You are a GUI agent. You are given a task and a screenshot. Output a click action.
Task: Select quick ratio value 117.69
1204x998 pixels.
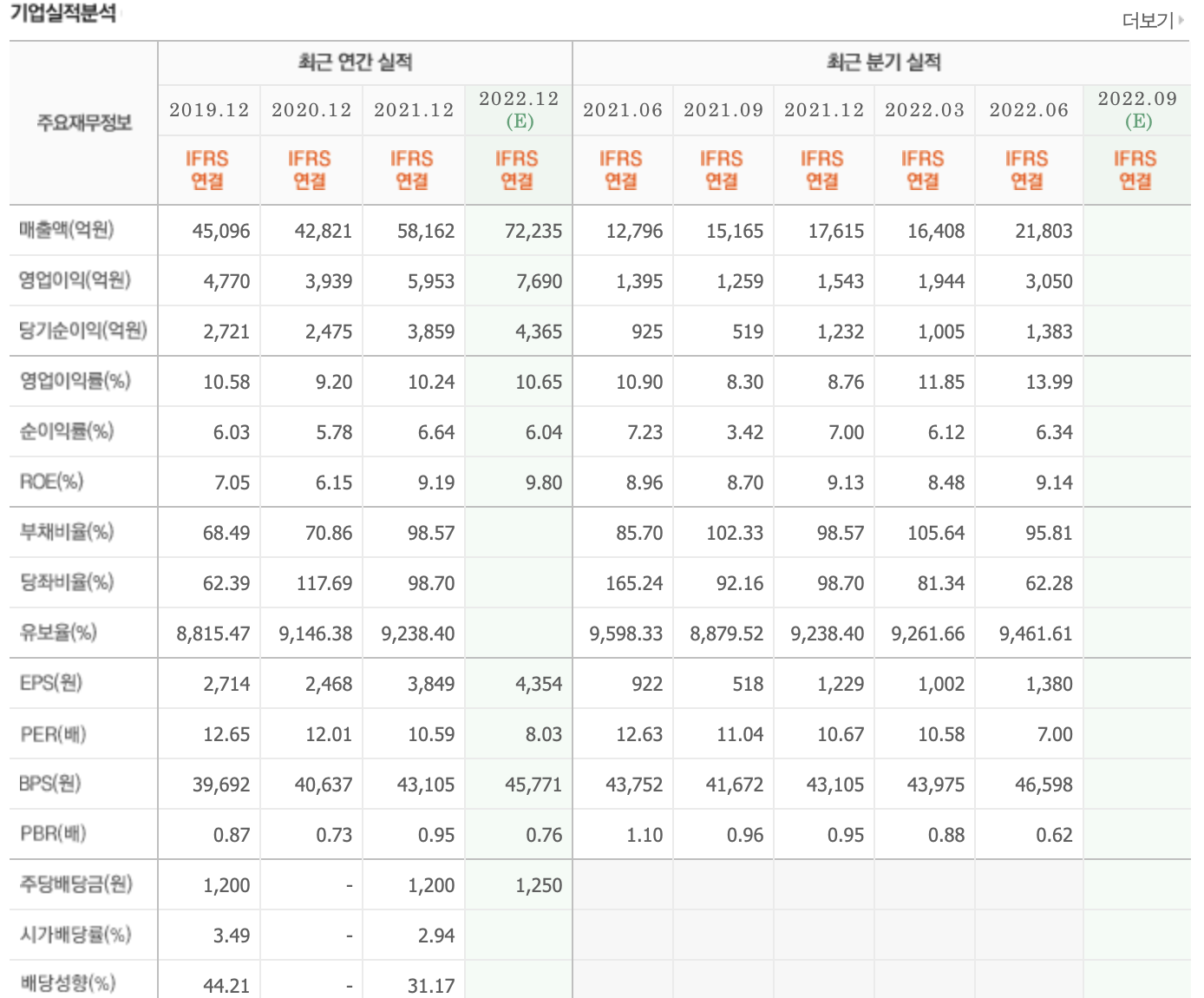(x=324, y=584)
